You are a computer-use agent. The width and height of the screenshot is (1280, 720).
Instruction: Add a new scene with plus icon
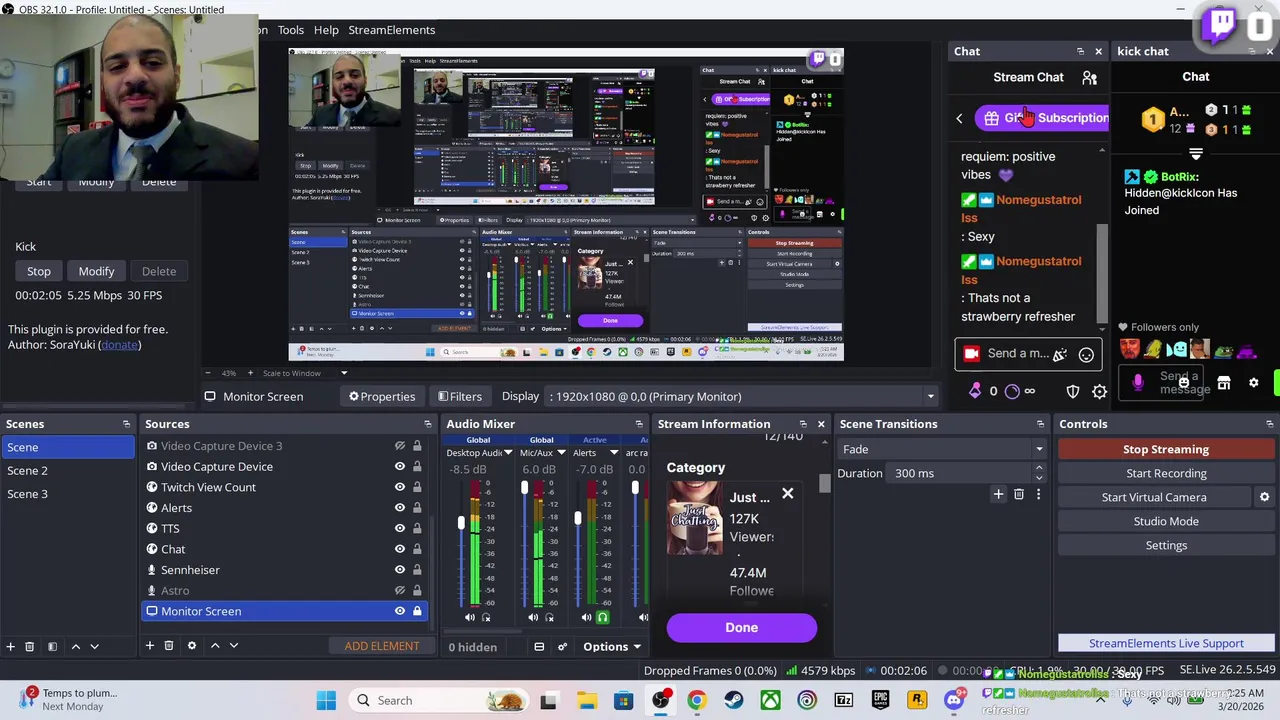(10, 646)
